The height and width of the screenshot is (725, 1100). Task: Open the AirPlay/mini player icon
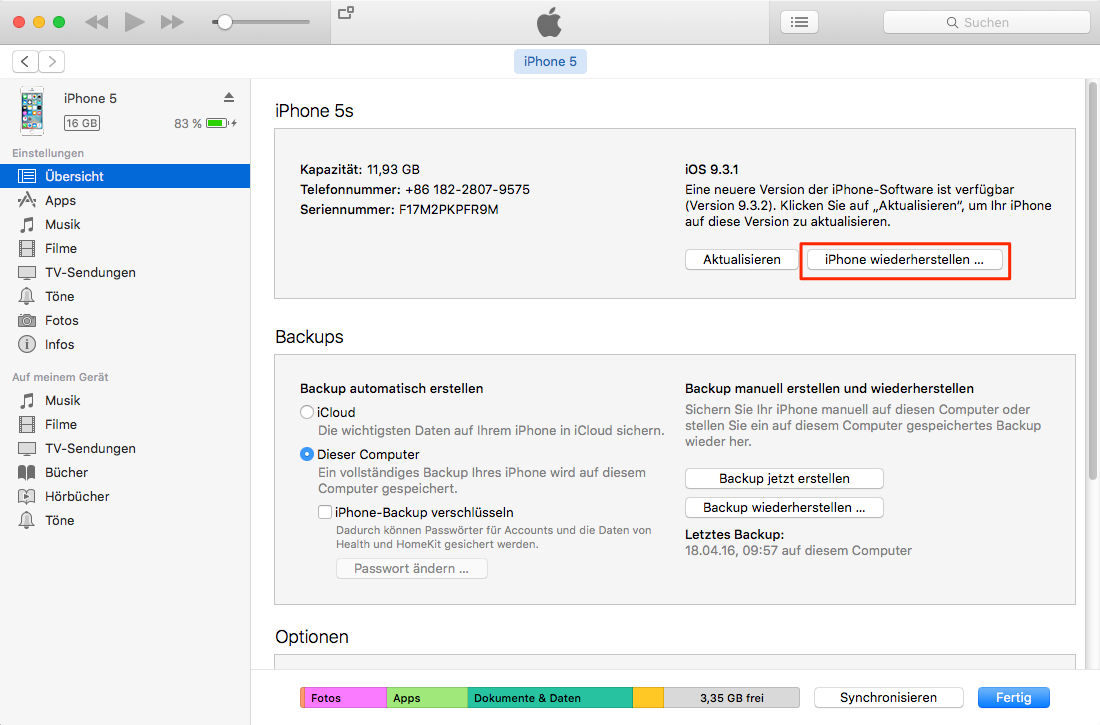tap(346, 13)
